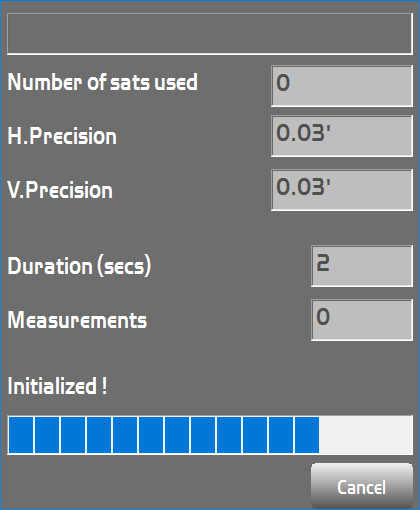Cancel the GPS measurement
This screenshot has height=510, width=420.
(362, 486)
